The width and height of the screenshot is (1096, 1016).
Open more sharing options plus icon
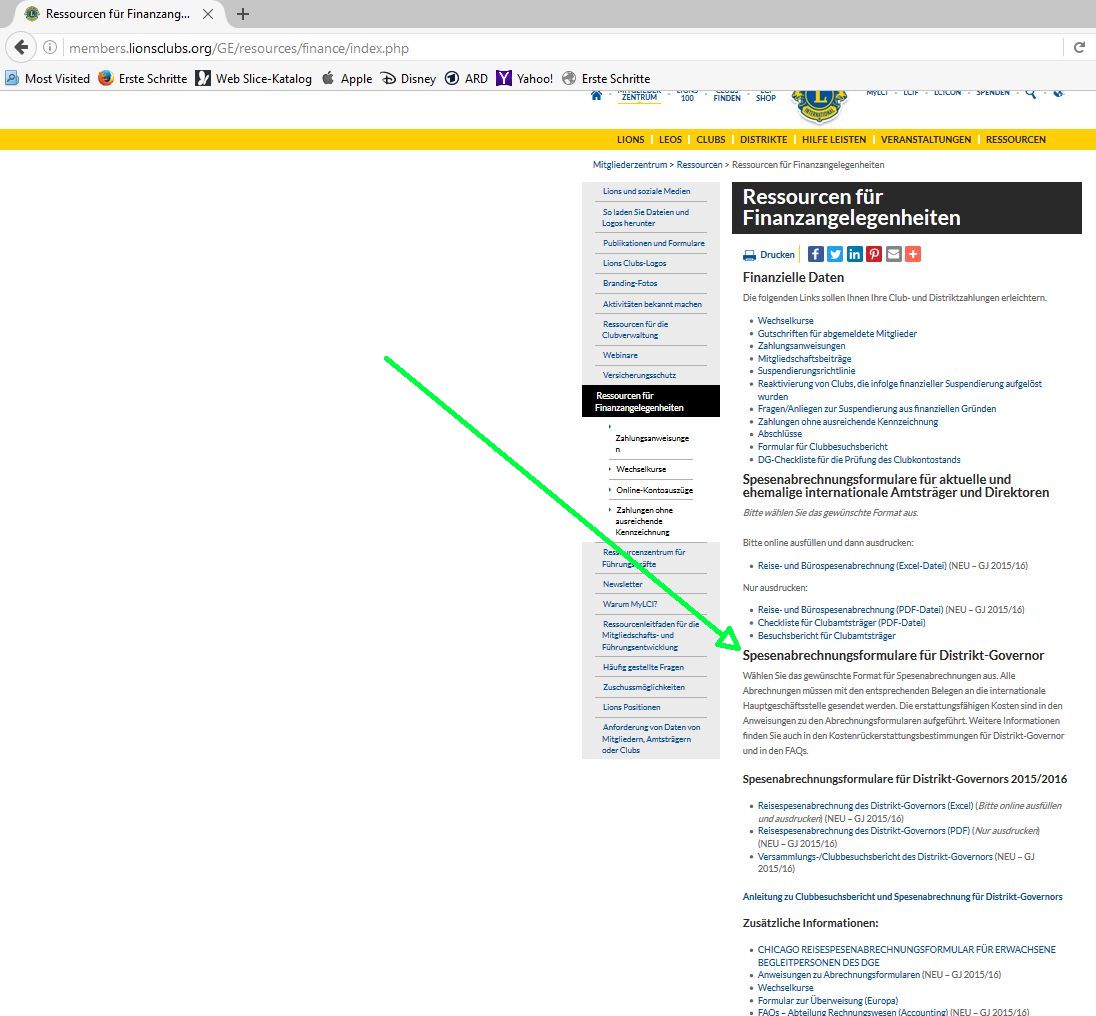pyautogui.click(x=912, y=254)
